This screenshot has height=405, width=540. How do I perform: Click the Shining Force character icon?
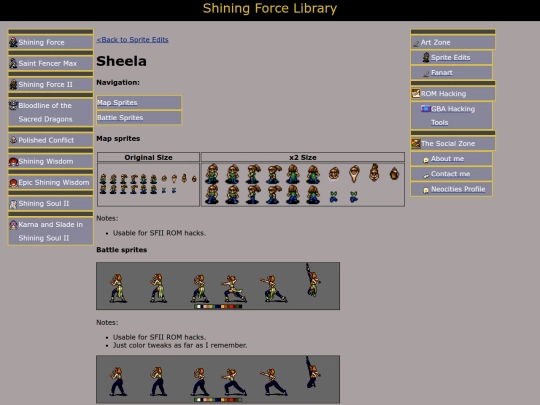(13, 42)
